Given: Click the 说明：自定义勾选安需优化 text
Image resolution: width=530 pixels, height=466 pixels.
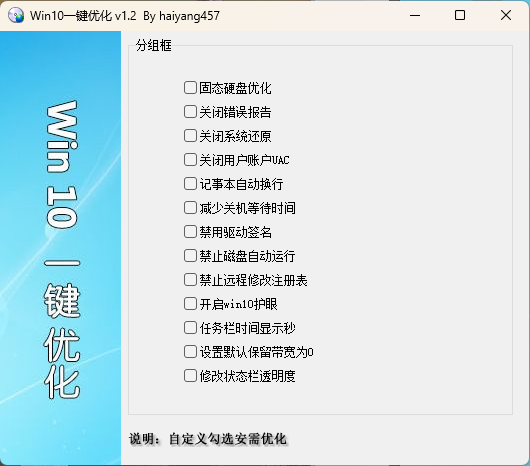Looking at the screenshot, I should (x=208, y=439).
